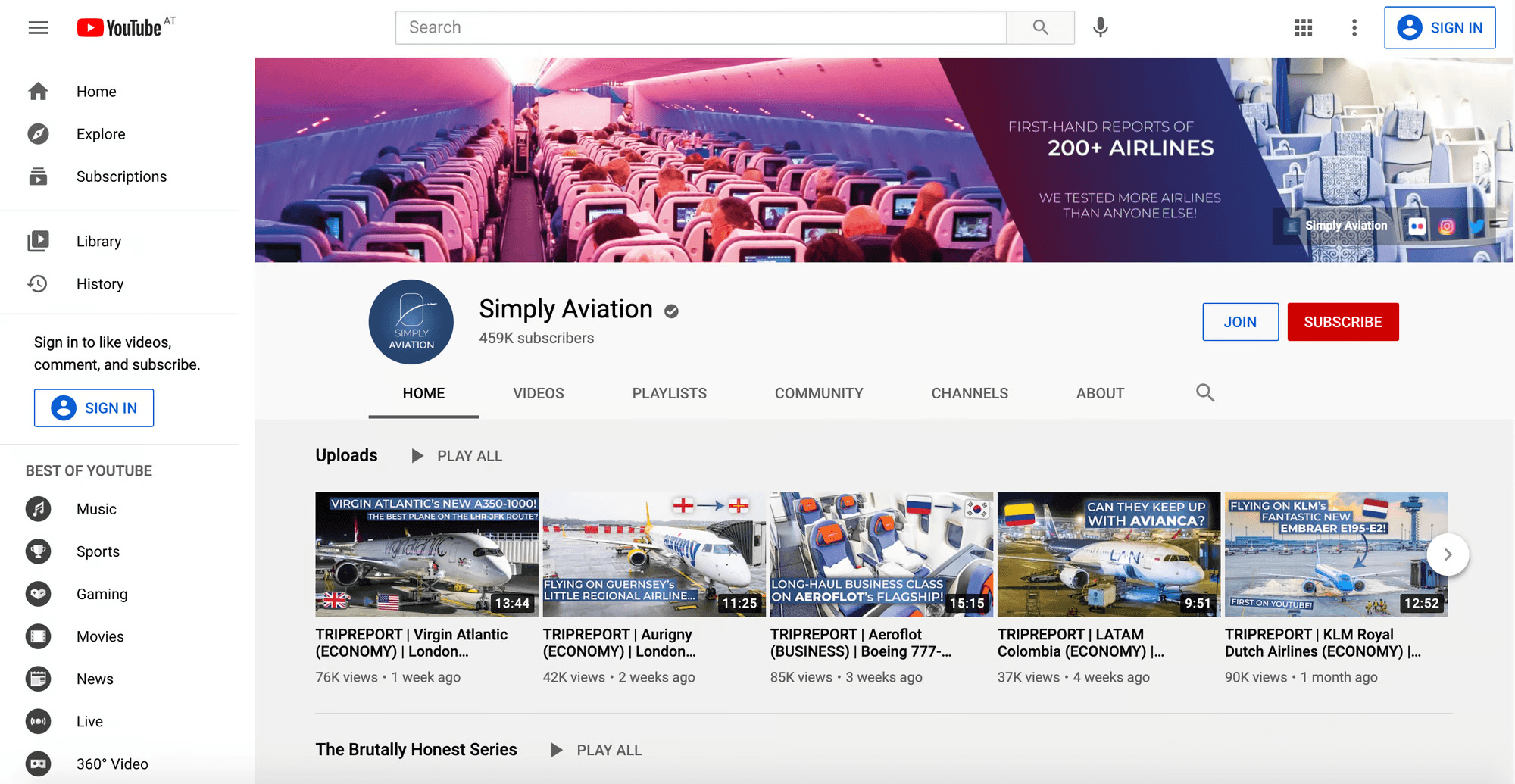Click the sidebar SIGN IN button
This screenshot has width=1515, height=784.
click(94, 408)
